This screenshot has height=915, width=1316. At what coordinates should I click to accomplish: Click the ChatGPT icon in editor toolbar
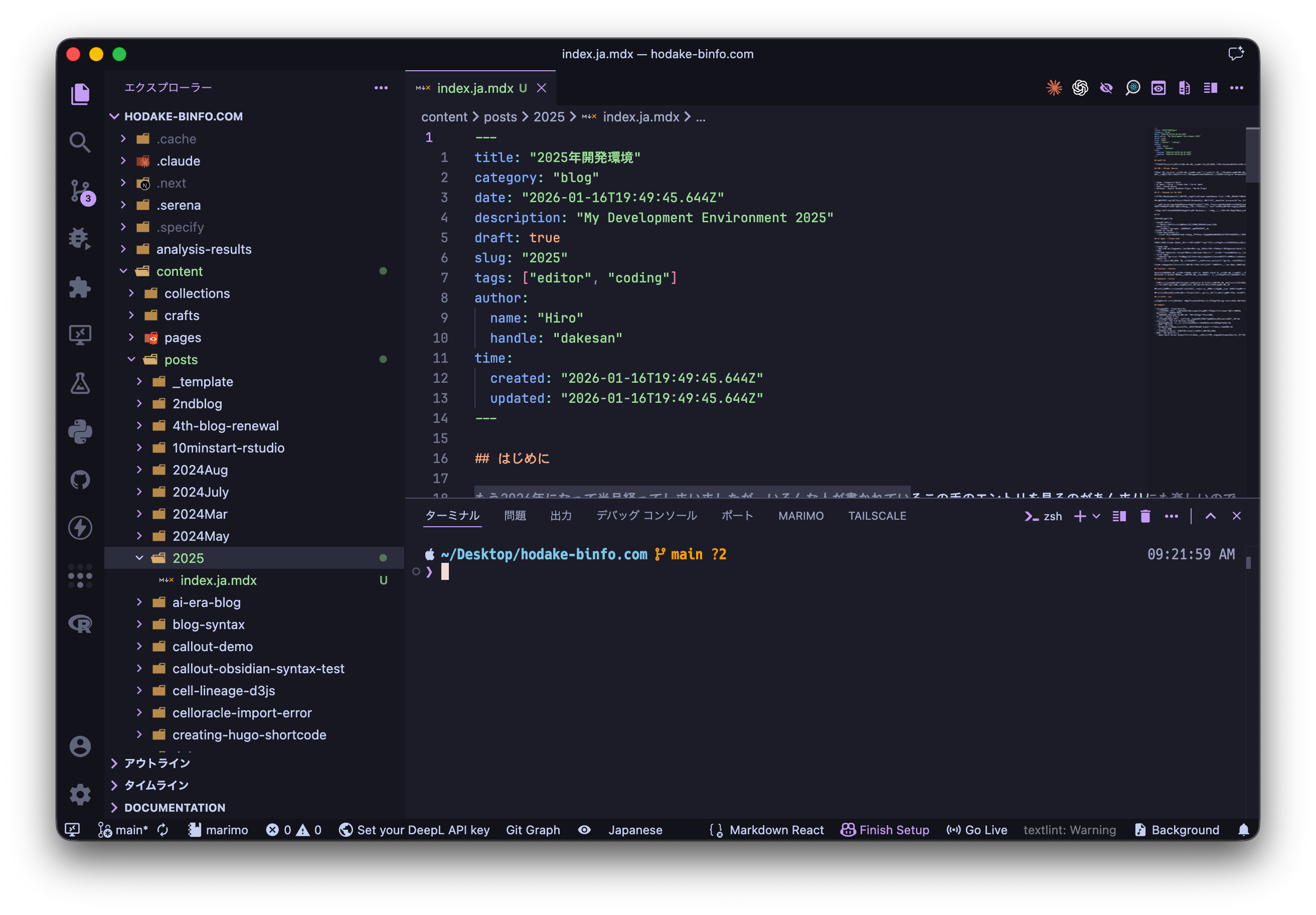coord(1080,88)
